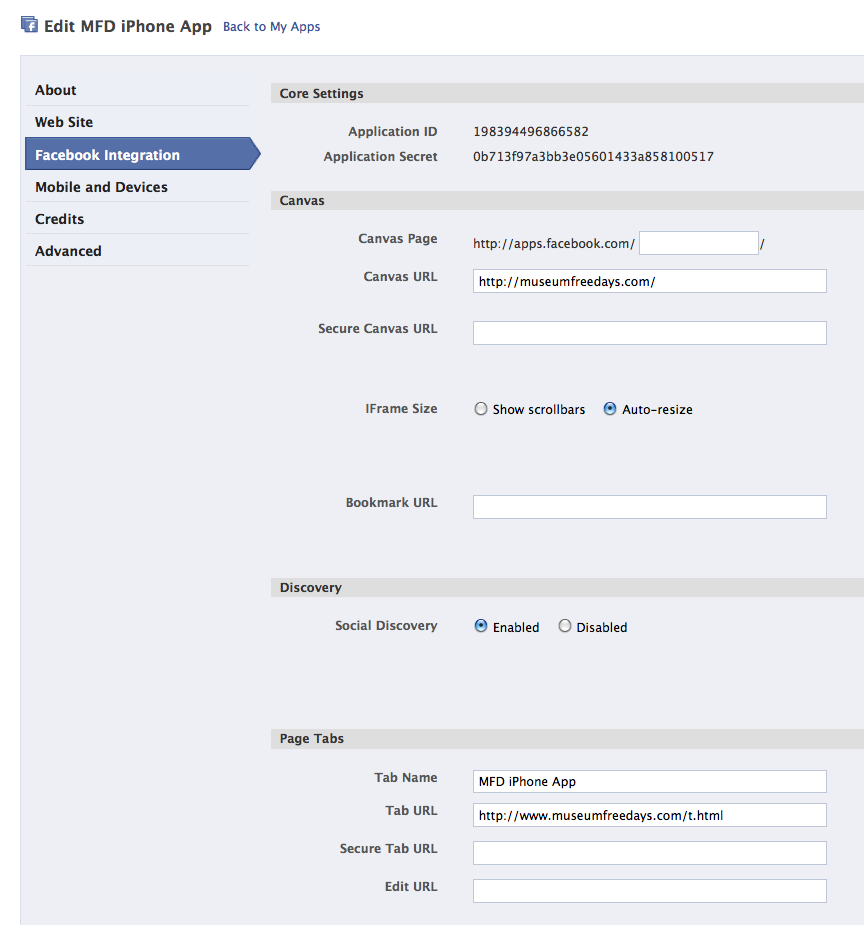Choose Auto-resize IFrame Size option

point(610,409)
